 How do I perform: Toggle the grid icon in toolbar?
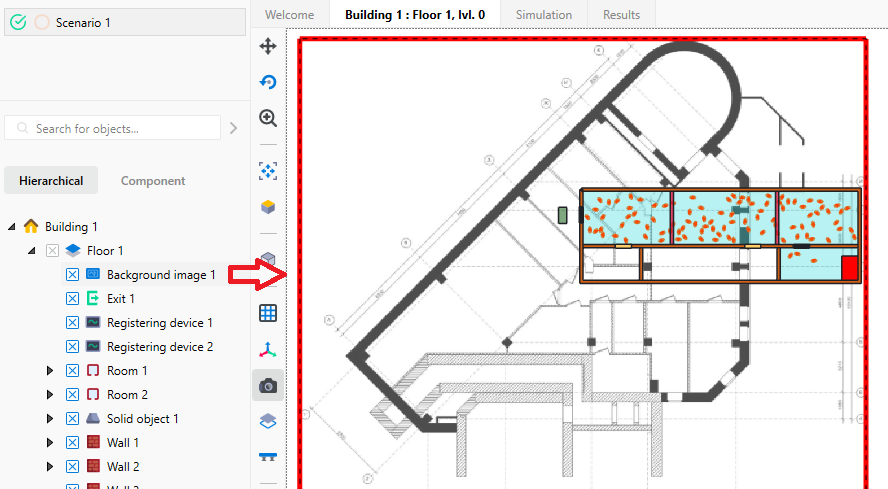pos(268,313)
